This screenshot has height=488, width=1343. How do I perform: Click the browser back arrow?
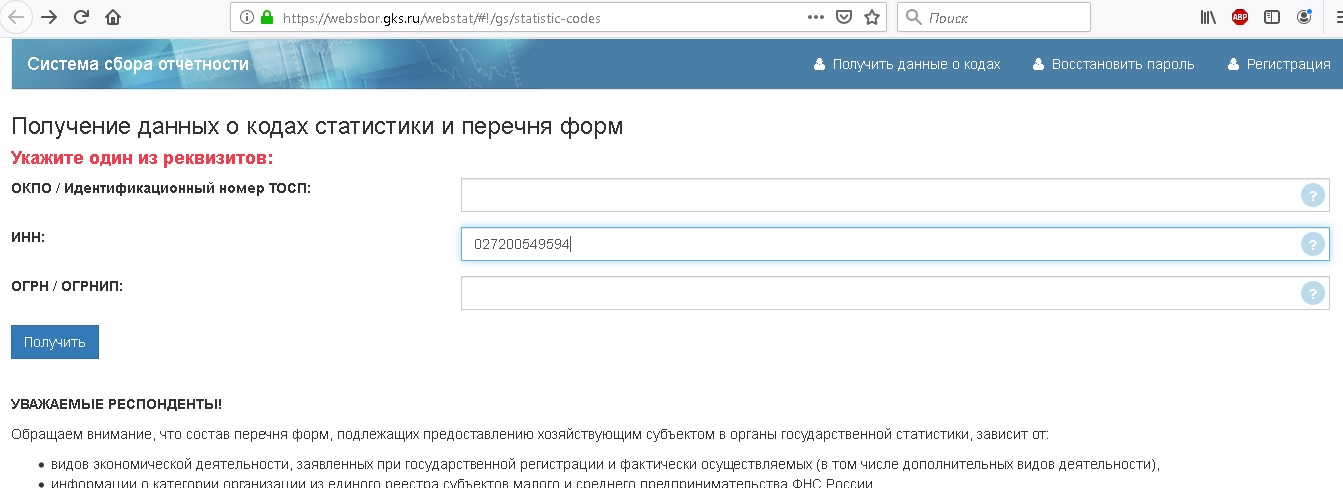pos(16,17)
